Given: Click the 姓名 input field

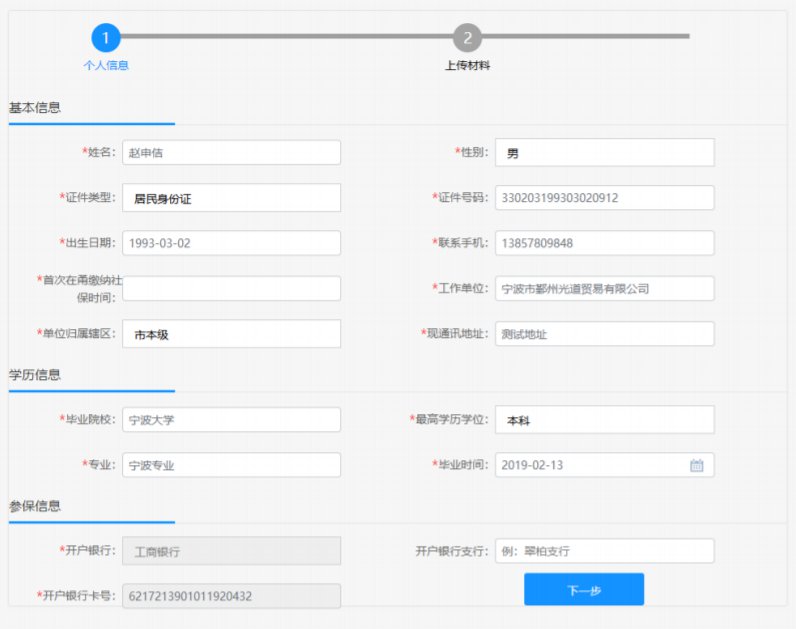Looking at the screenshot, I should (x=231, y=153).
